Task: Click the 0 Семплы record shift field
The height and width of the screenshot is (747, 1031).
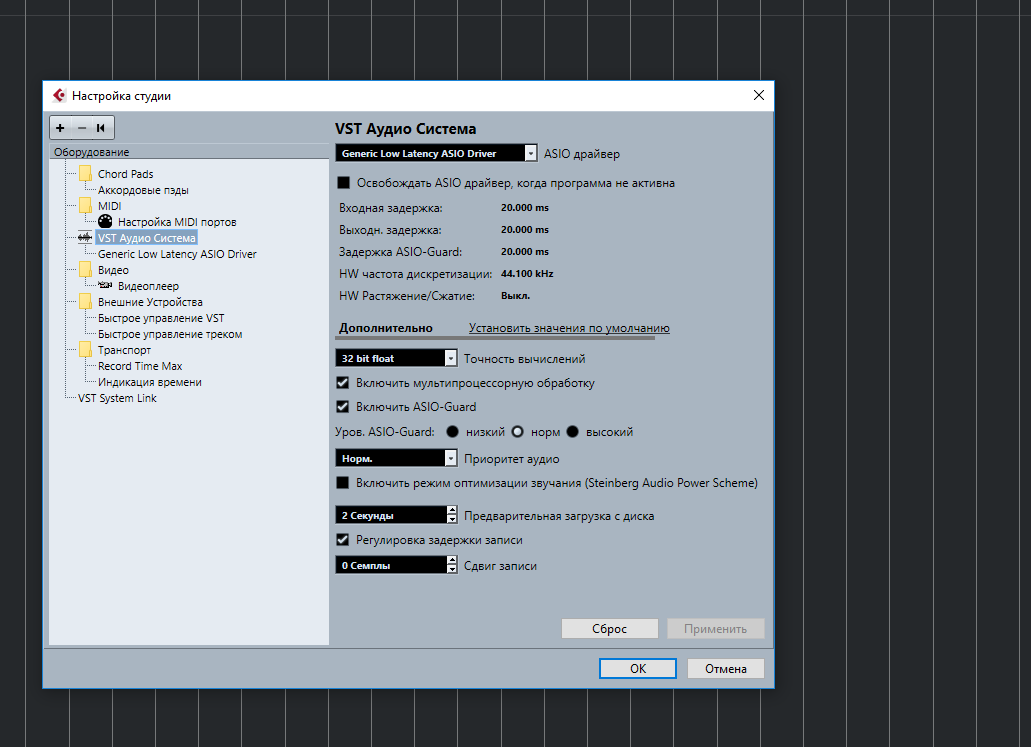Action: pyautogui.click(x=391, y=566)
